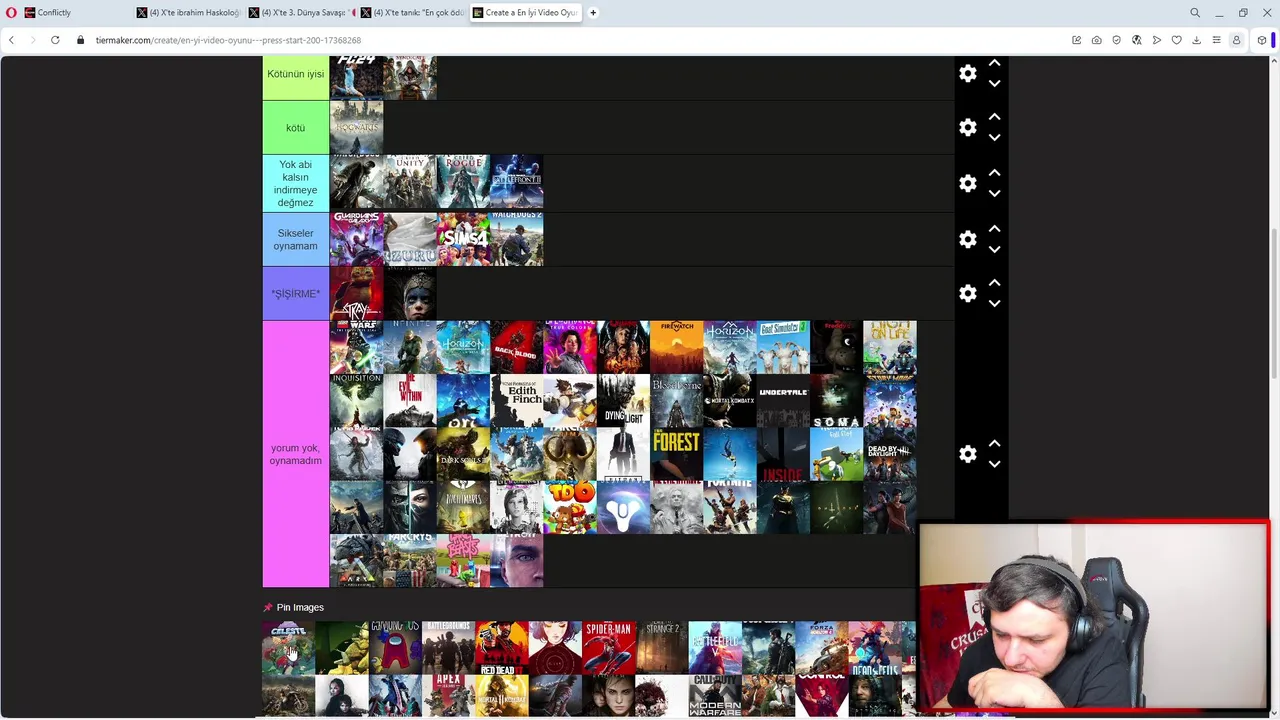Click the pink yorum yok, oynamadım label

point(295,454)
